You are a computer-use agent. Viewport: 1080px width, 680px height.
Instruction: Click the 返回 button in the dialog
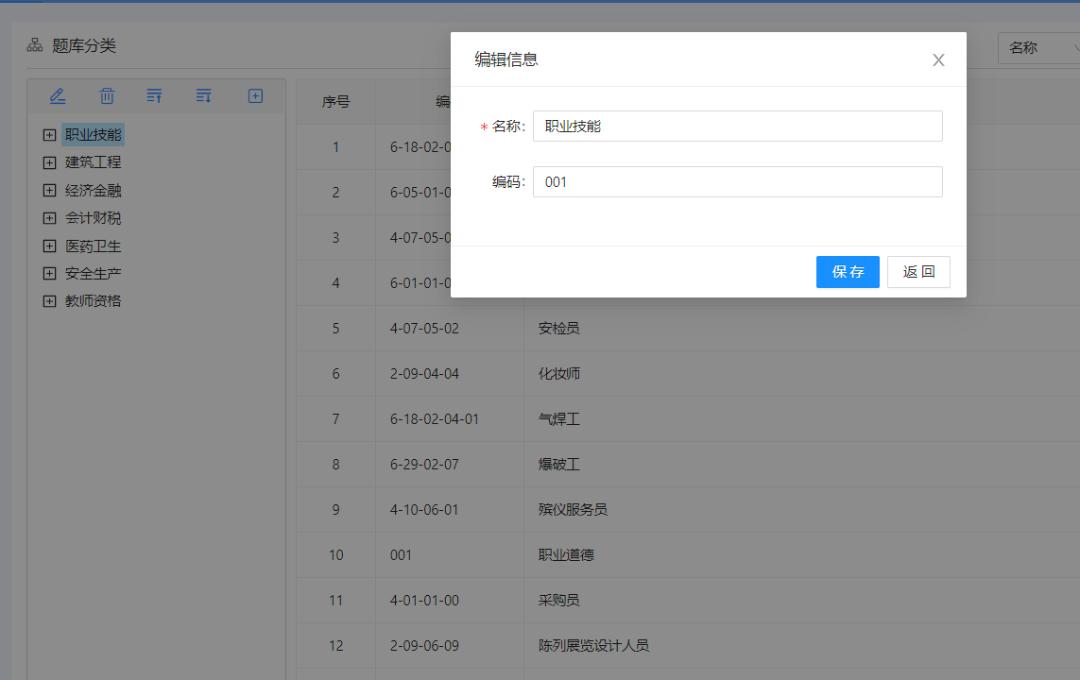click(918, 272)
